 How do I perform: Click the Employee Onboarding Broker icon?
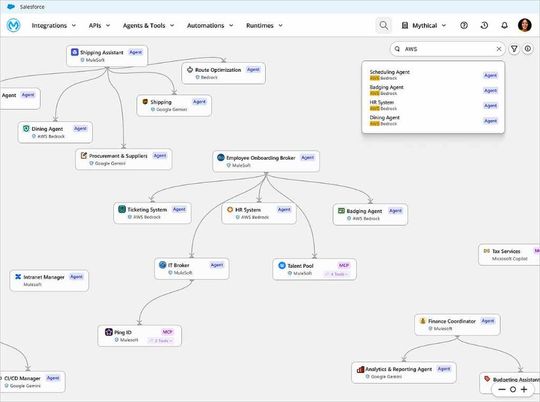point(221,157)
